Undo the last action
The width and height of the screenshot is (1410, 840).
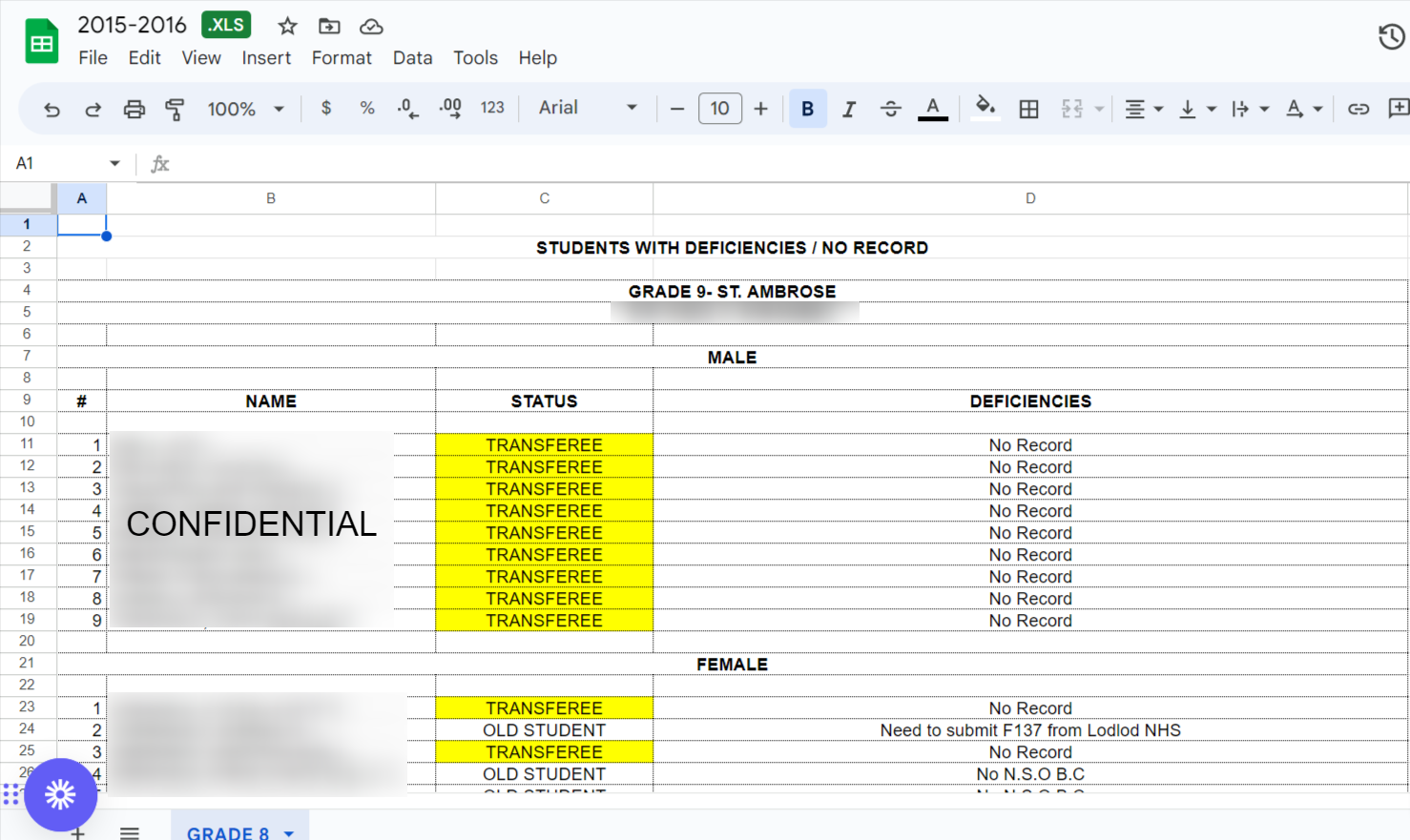tap(52, 109)
